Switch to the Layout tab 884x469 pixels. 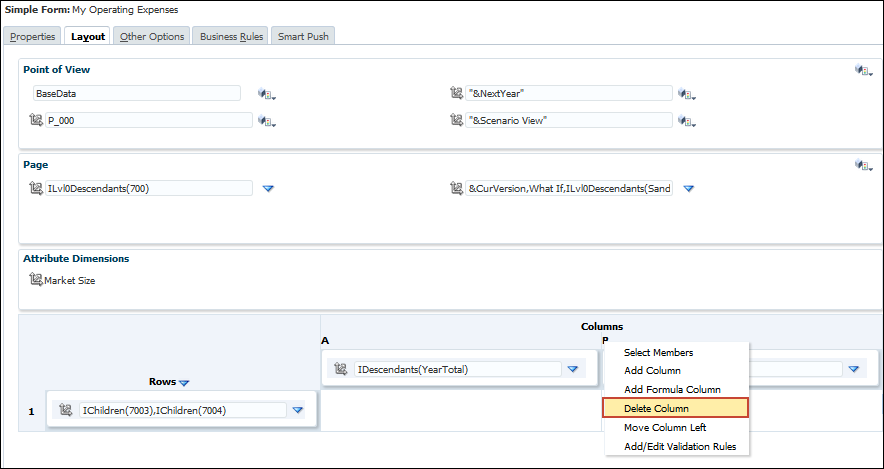click(x=88, y=36)
